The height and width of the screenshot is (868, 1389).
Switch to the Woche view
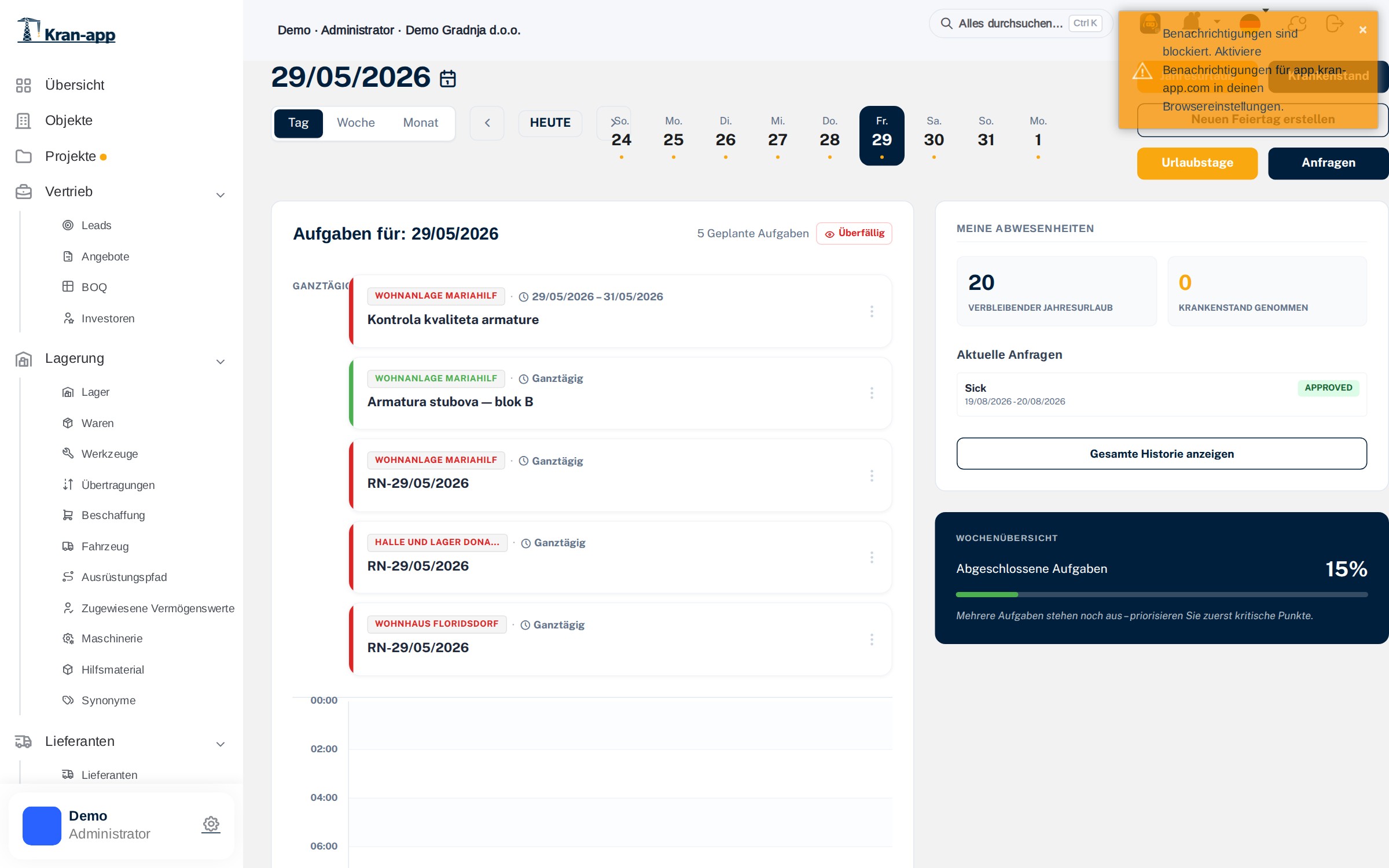356,123
